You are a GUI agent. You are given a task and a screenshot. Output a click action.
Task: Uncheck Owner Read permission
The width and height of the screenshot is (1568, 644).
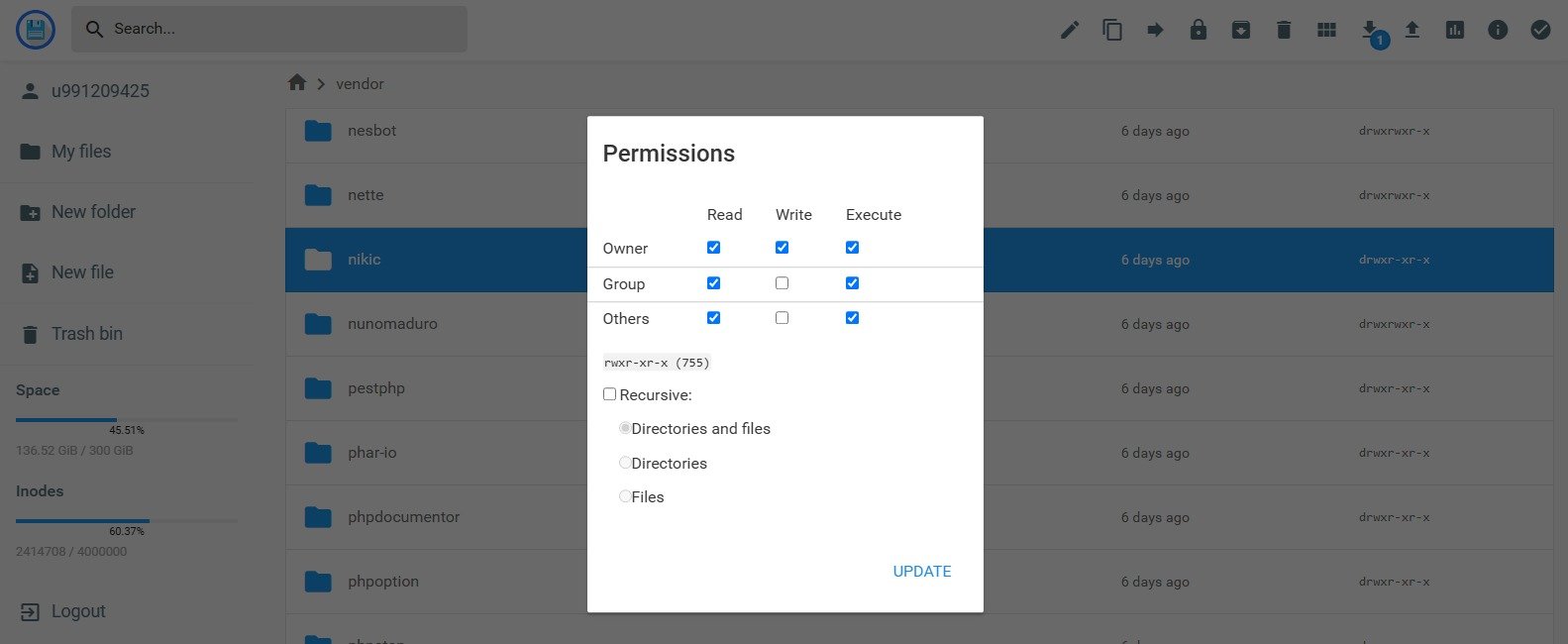(713, 248)
